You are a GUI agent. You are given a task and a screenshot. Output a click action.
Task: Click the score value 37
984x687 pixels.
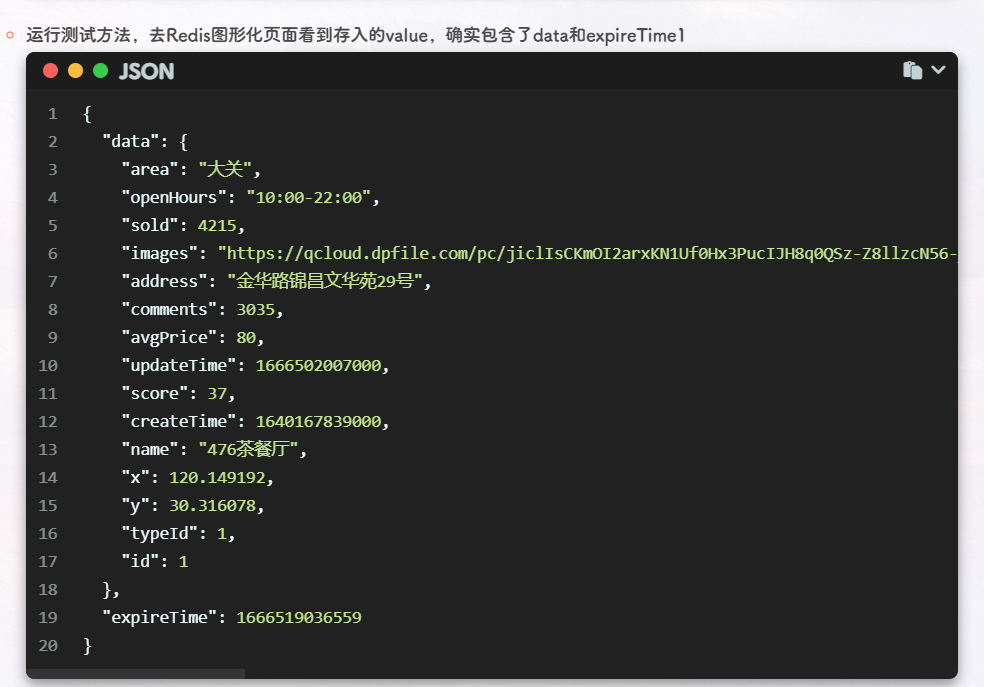(217, 393)
